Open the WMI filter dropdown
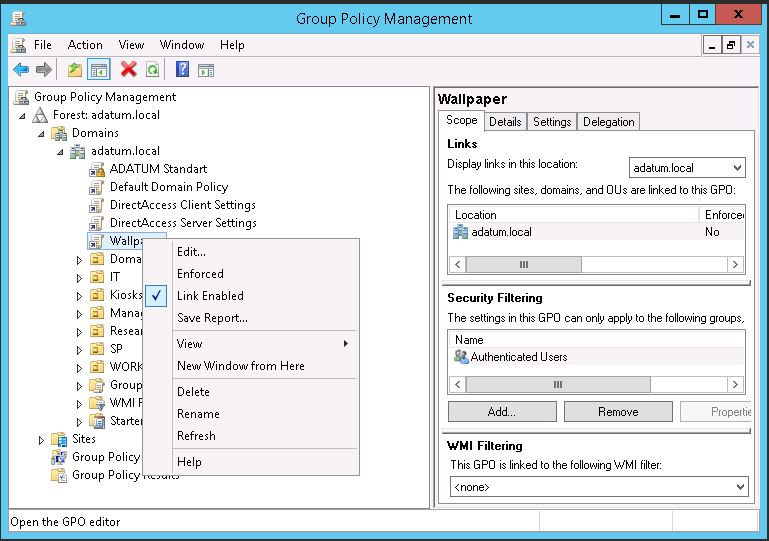Viewport: 769px width, 541px height. click(740, 487)
